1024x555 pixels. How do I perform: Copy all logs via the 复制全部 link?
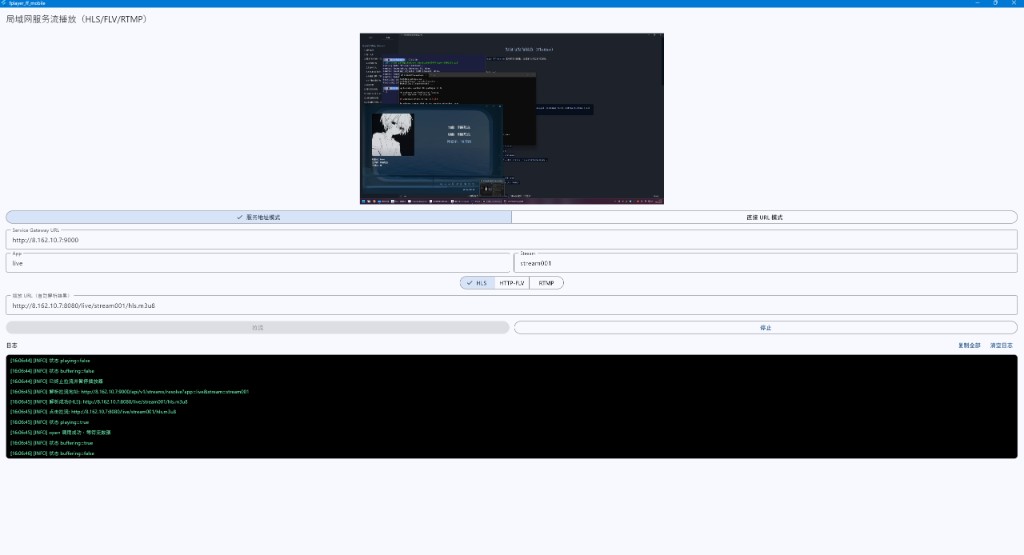click(969, 345)
